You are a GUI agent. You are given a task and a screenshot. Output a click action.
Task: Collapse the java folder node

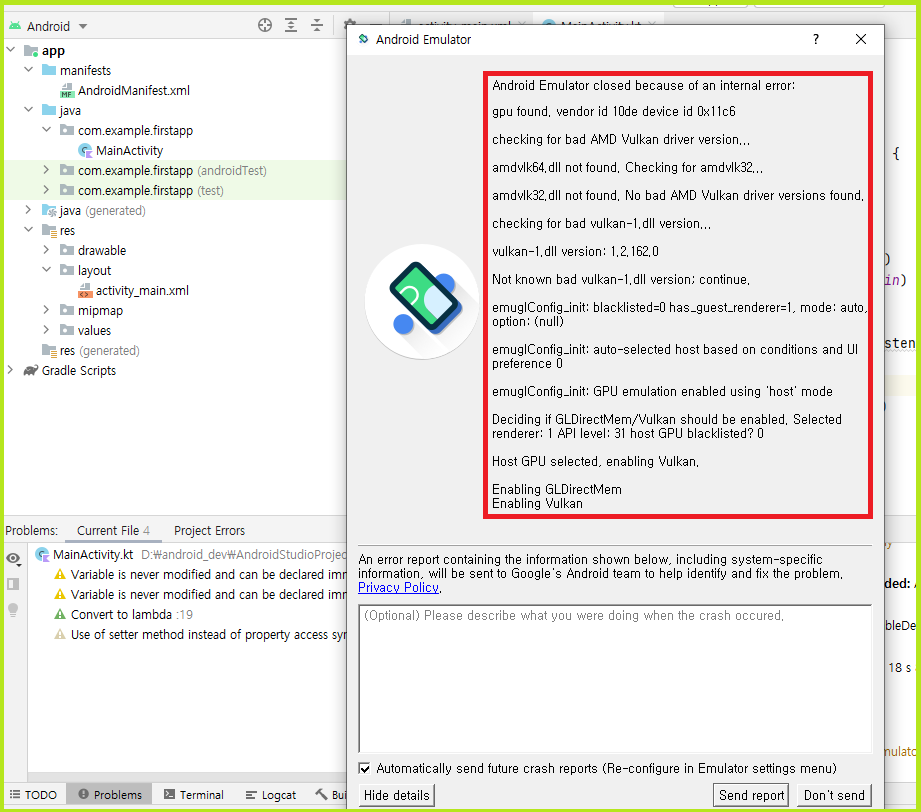29,110
